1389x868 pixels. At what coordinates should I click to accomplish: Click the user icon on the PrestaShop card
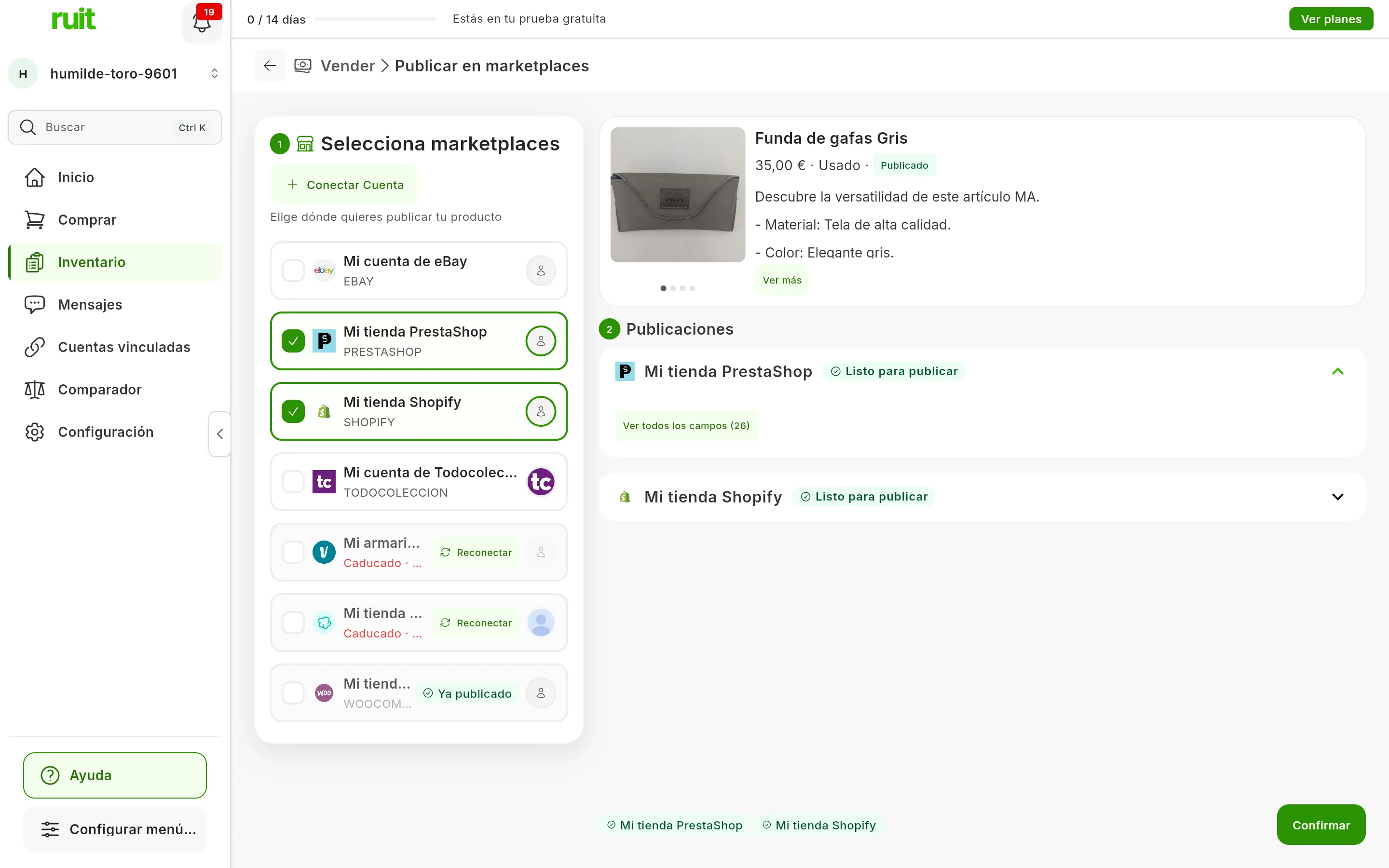541,341
